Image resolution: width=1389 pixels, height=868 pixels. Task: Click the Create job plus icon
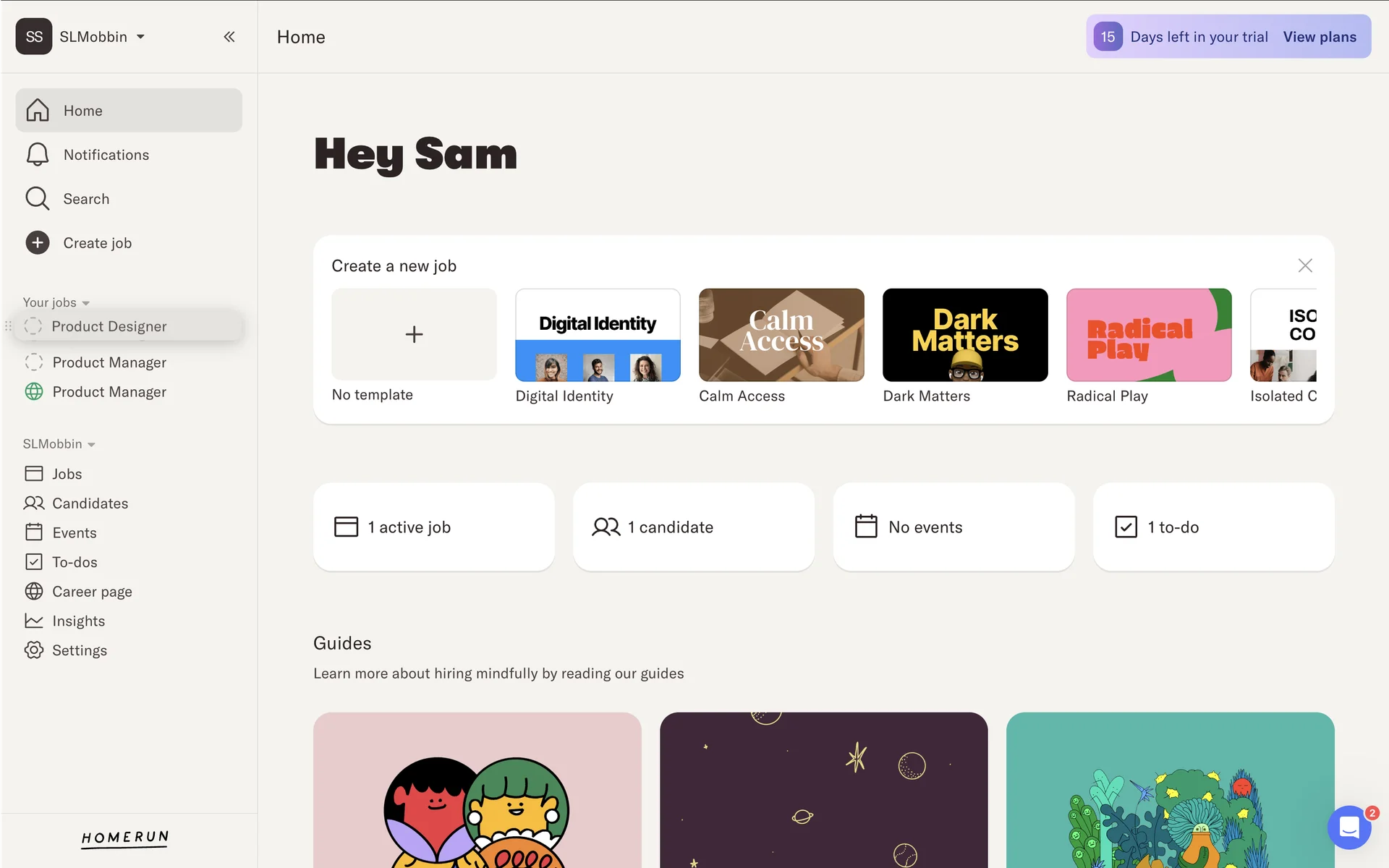click(38, 243)
